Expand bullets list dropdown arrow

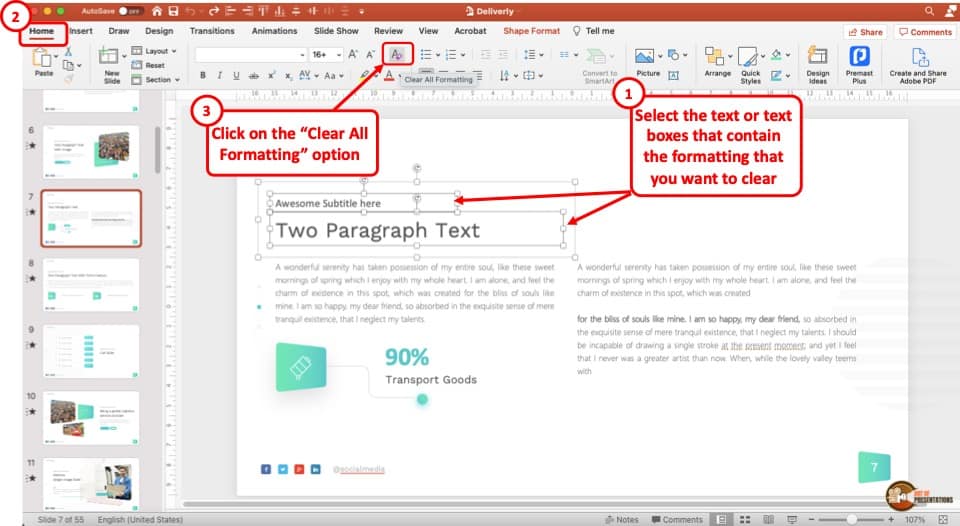pos(438,55)
